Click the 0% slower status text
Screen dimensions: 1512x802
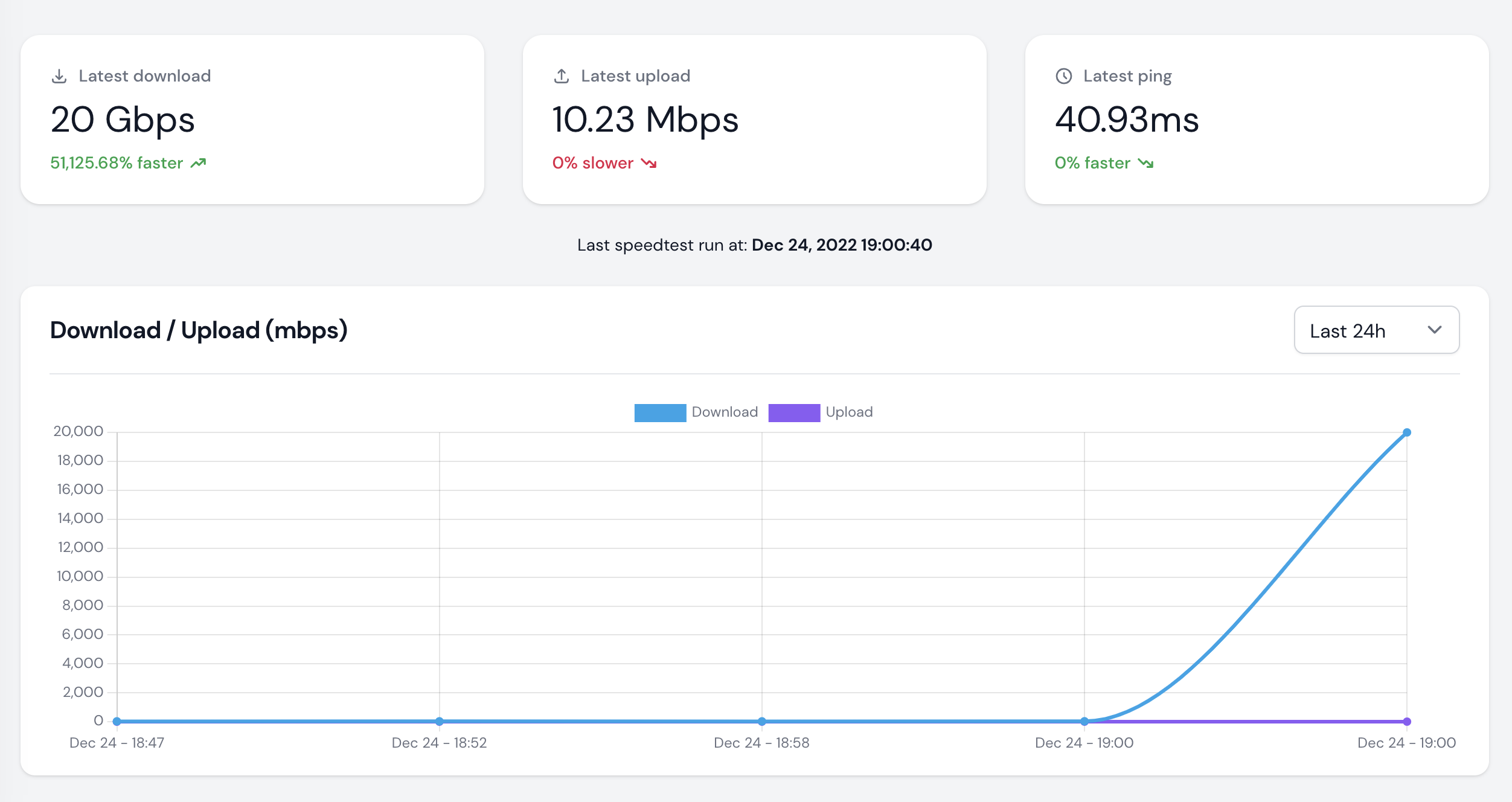[592, 162]
